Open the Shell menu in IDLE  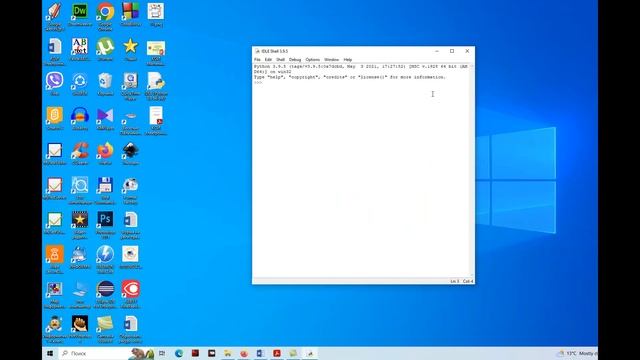pyautogui.click(x=280, y=60)
